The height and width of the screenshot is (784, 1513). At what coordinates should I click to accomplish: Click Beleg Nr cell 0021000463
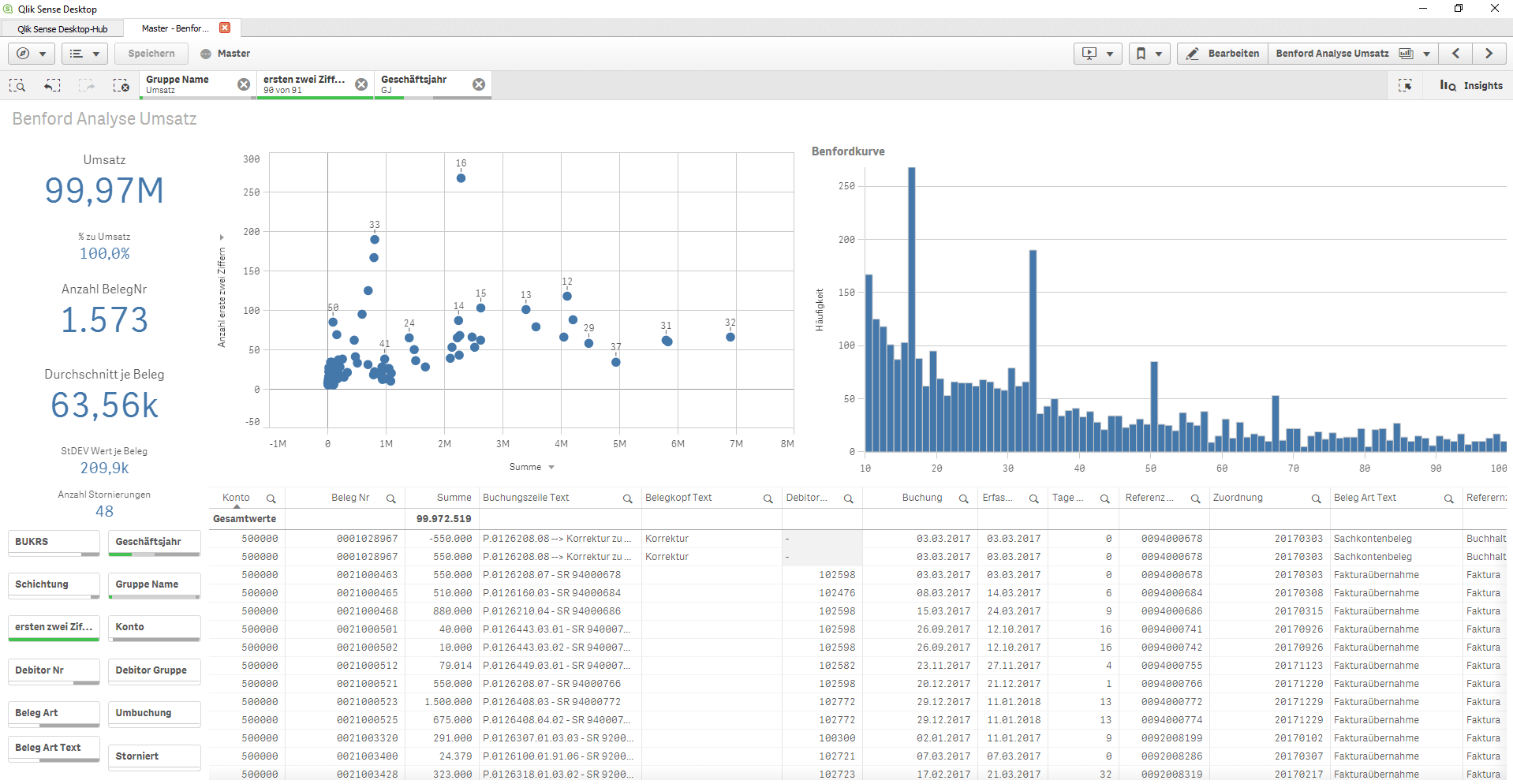pyautogui.click(x=367, y=575)
